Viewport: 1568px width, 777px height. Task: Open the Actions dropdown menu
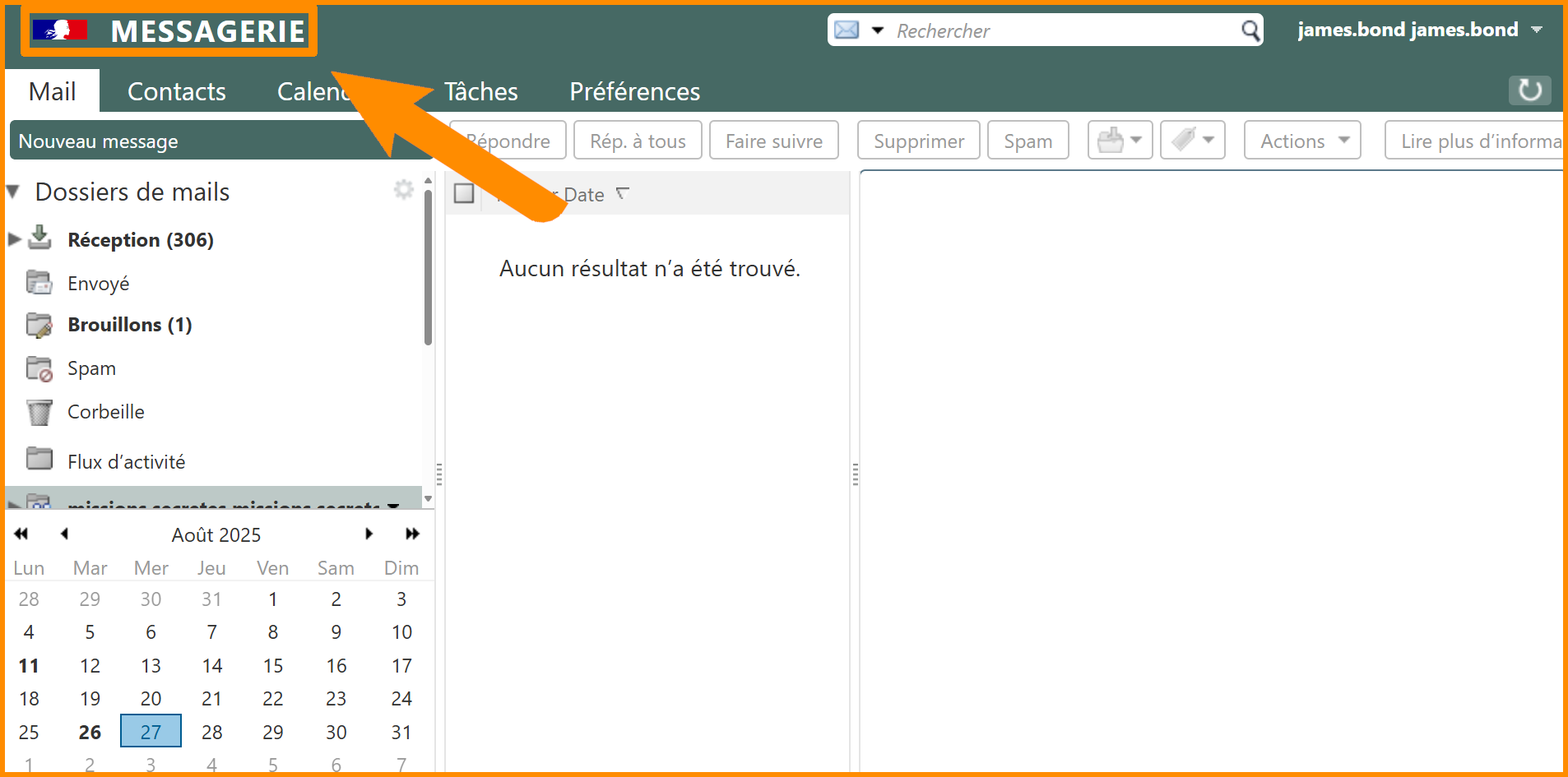click(1302, 141)
